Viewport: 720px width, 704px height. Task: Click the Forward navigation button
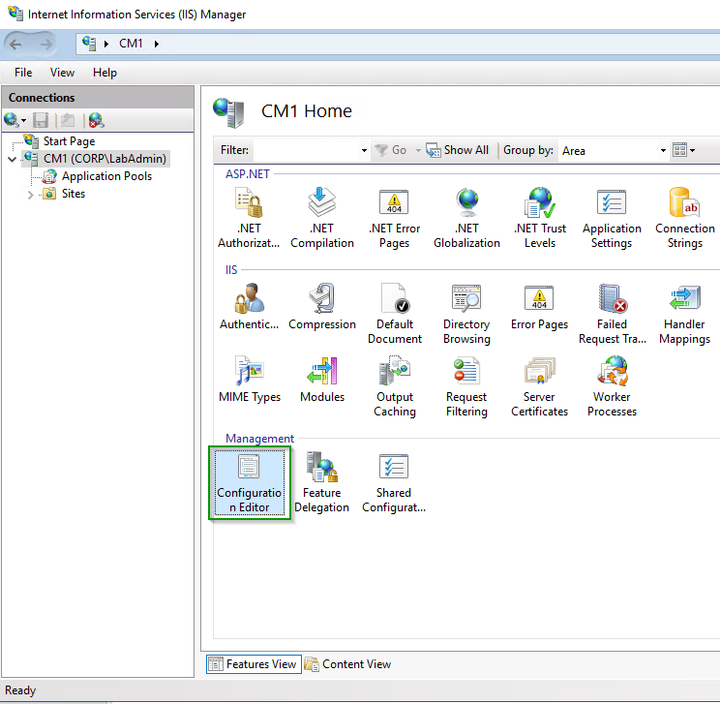tap(45, 44)
